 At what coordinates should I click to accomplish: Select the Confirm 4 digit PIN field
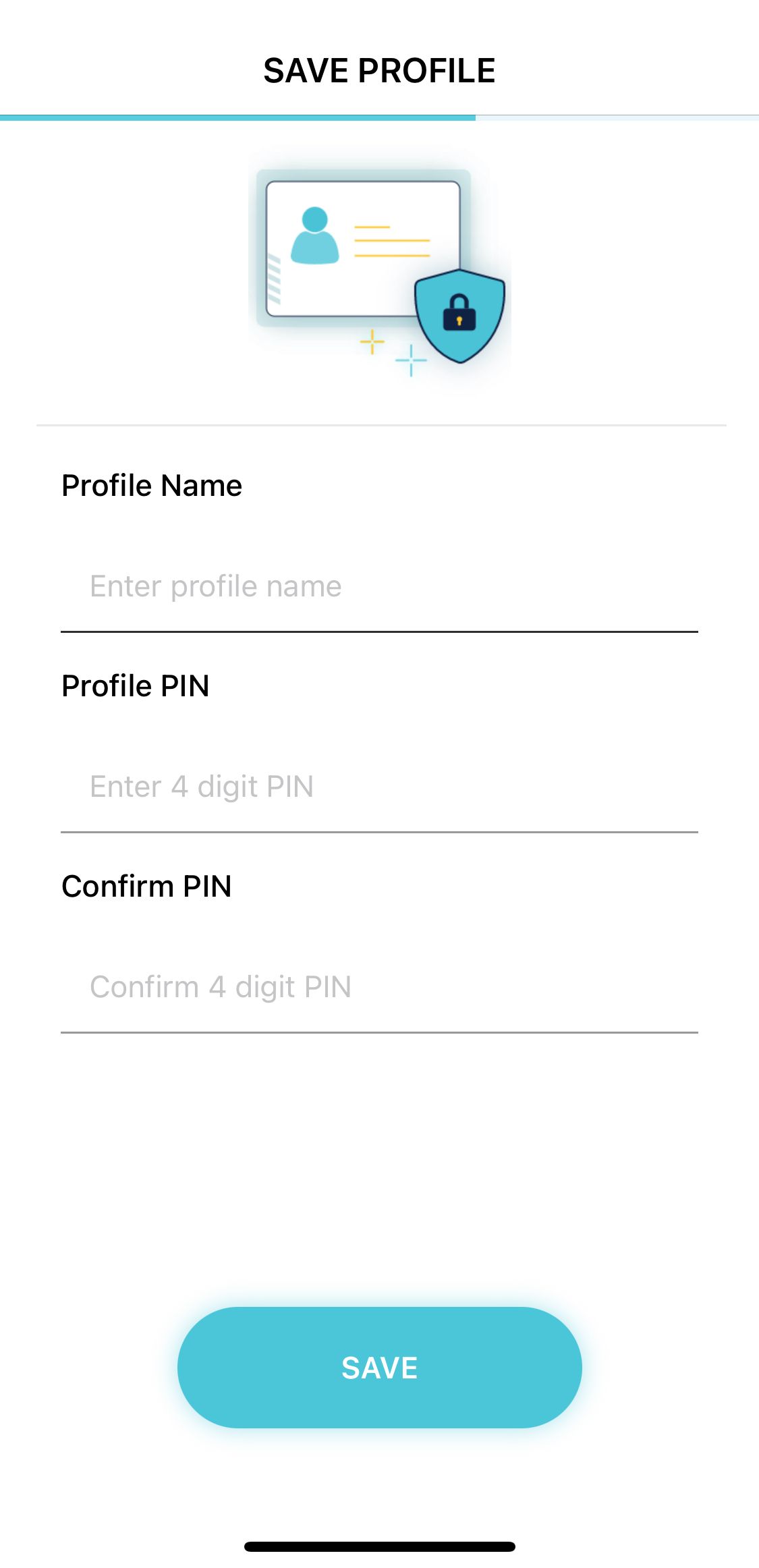click(379, 987)
